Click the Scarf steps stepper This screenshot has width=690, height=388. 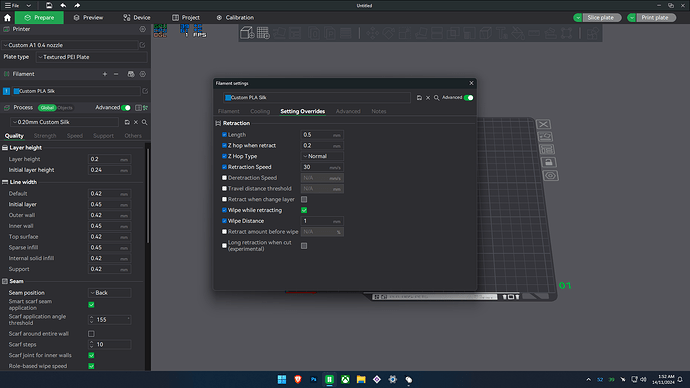coord(92,344)
